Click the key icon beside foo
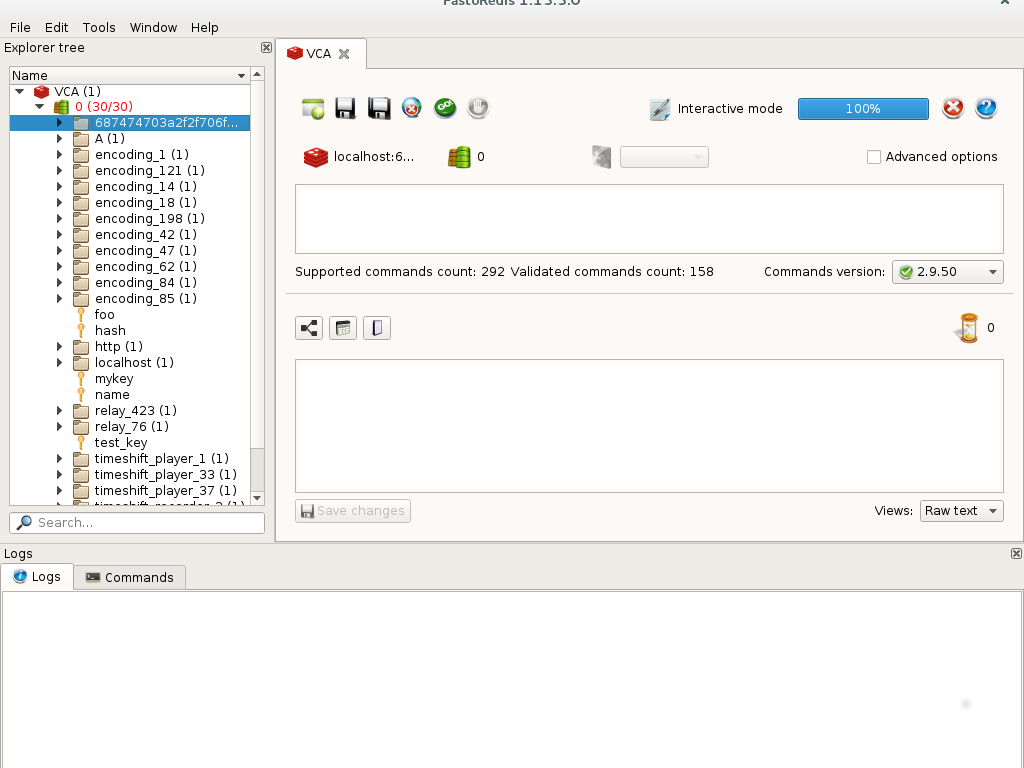This screenshot has height=768, width=1024. pos(81,315)
